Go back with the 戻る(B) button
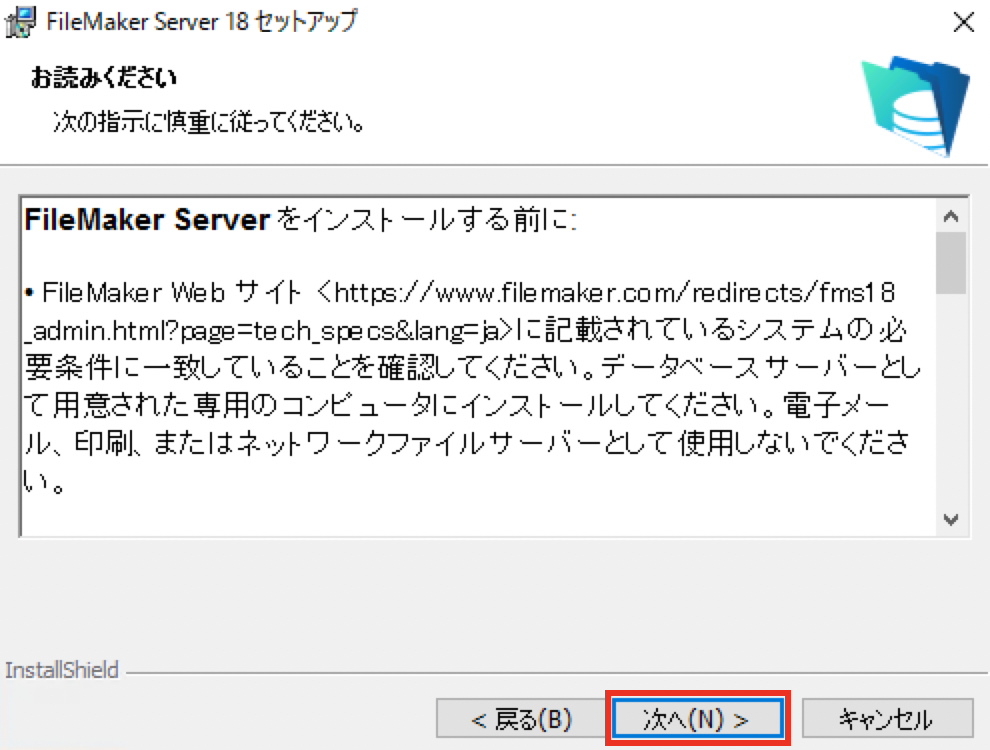The height and width of the screenshot is (750, 990). [522, 719]
